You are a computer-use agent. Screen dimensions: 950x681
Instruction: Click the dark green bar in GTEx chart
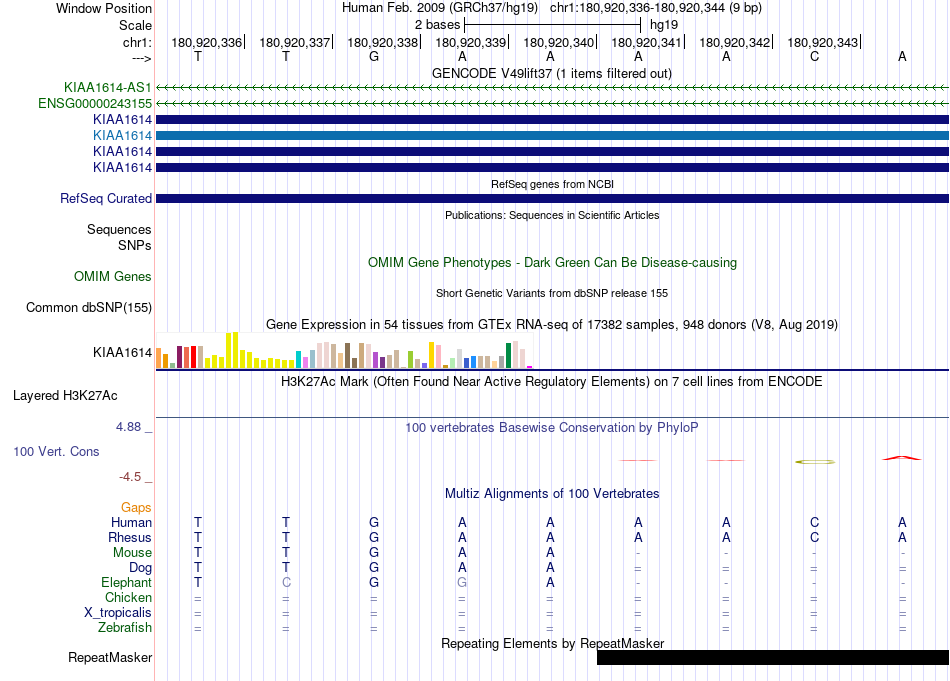tap(509, 356)
